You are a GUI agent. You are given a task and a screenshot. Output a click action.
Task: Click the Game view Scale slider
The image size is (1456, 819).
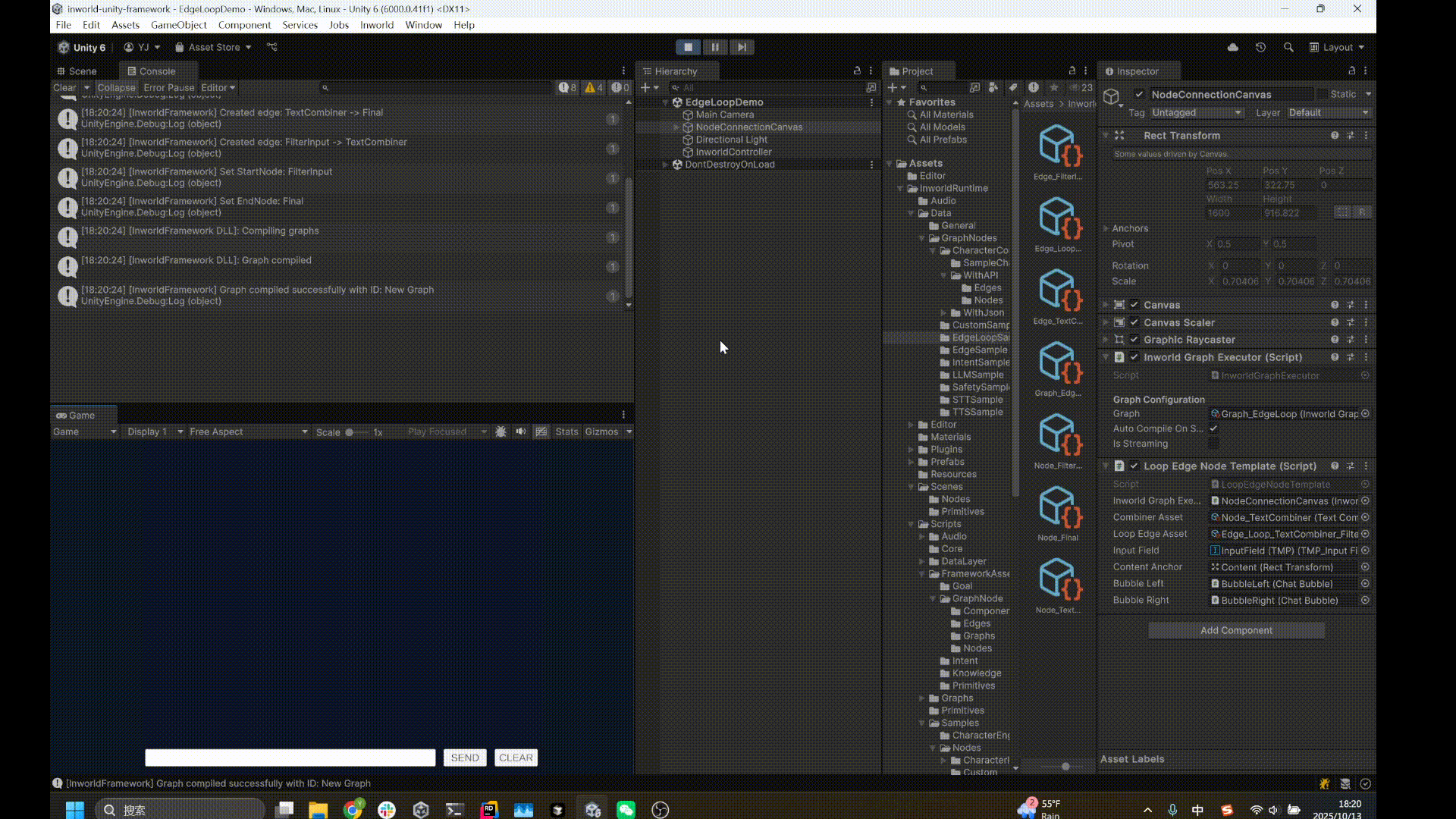(x=356, y=432)
